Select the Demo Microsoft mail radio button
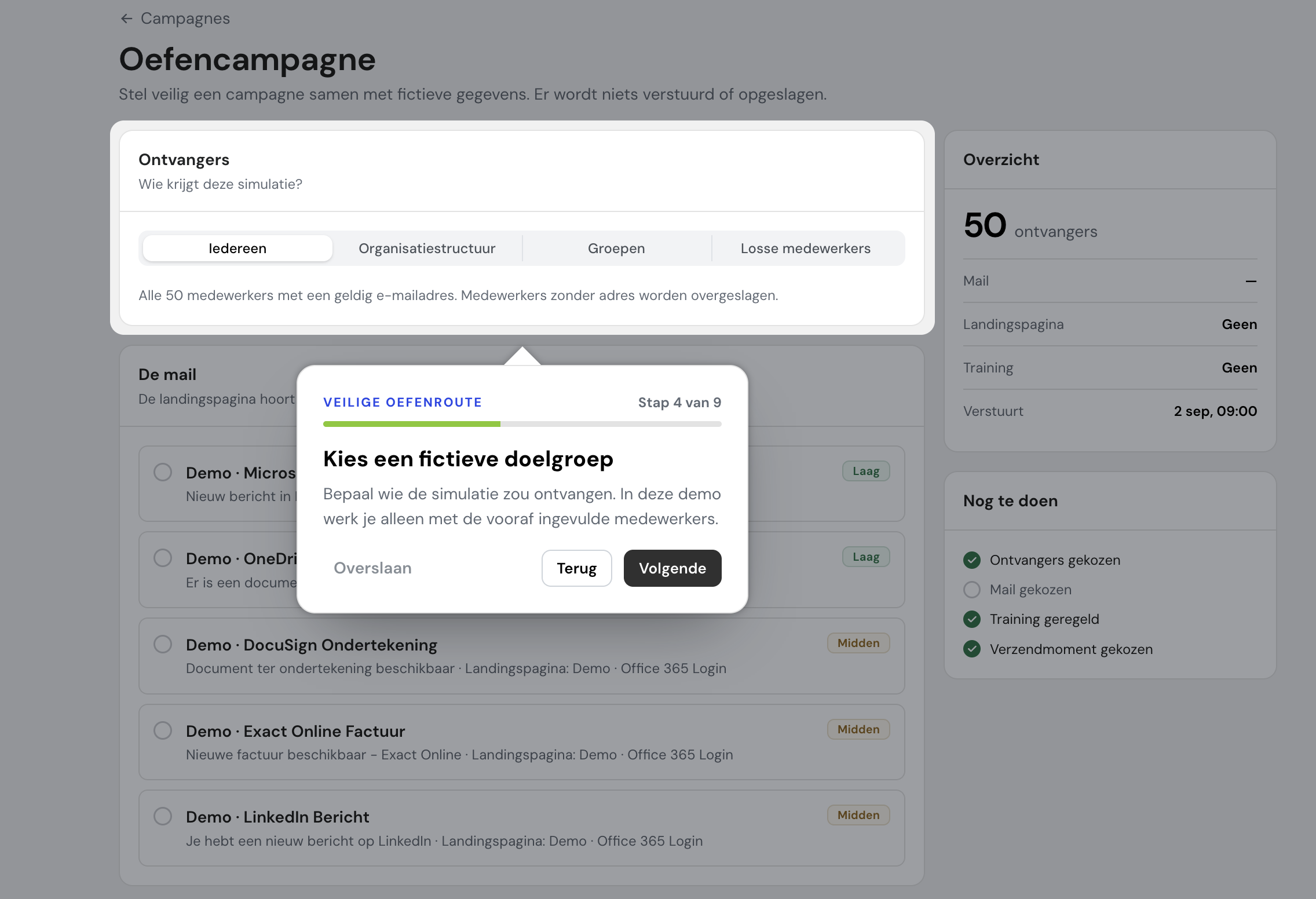 tap(163, 472)
